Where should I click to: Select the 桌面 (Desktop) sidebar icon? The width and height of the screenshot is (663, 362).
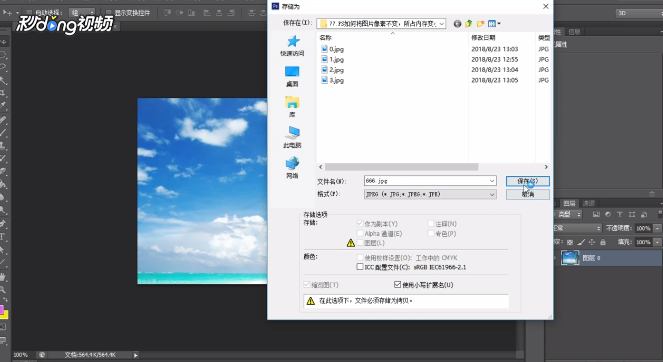coord(292,76)
